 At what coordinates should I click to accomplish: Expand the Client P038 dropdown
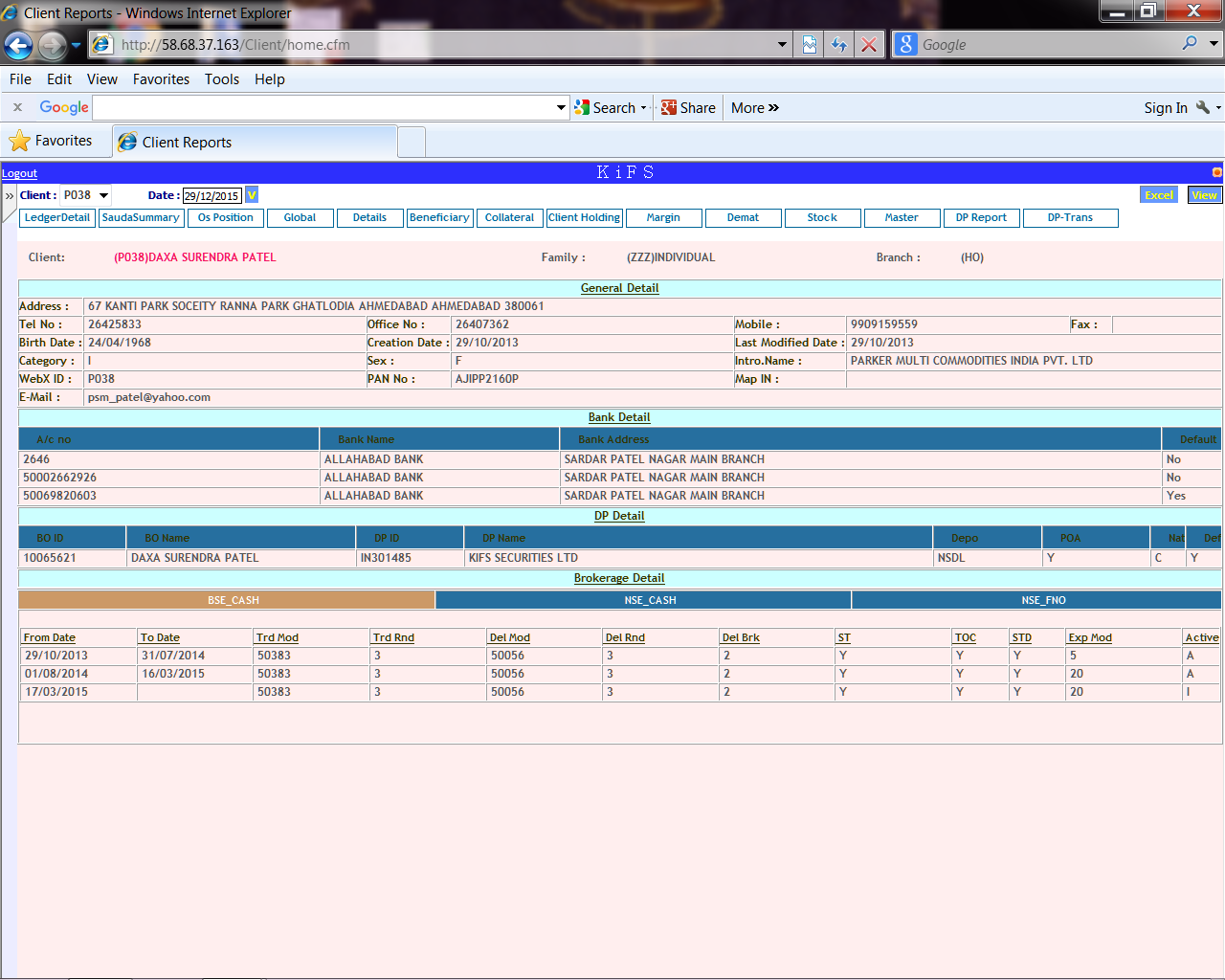pyautogui.click(x=104, y=195)
